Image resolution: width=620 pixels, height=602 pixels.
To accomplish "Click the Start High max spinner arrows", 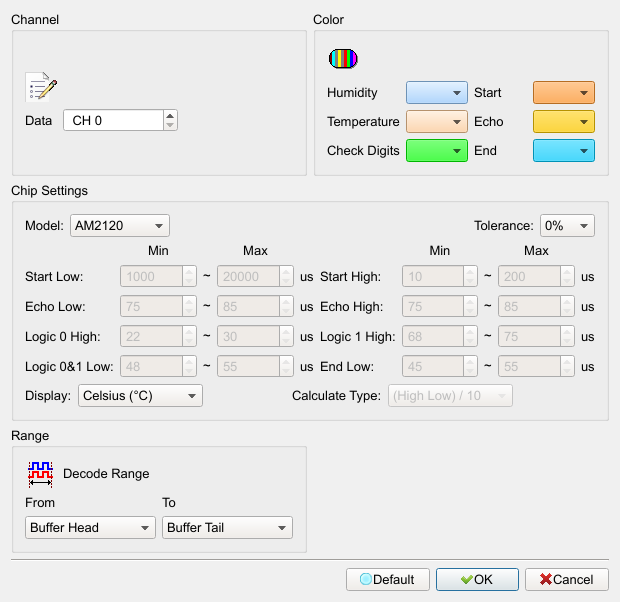I will [567, 276].
